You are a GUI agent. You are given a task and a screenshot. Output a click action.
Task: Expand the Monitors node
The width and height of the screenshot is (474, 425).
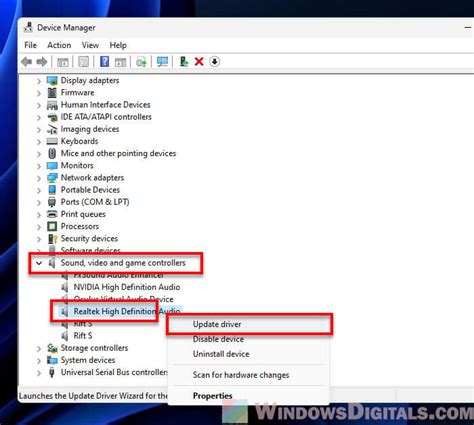[x=39, y=166]
